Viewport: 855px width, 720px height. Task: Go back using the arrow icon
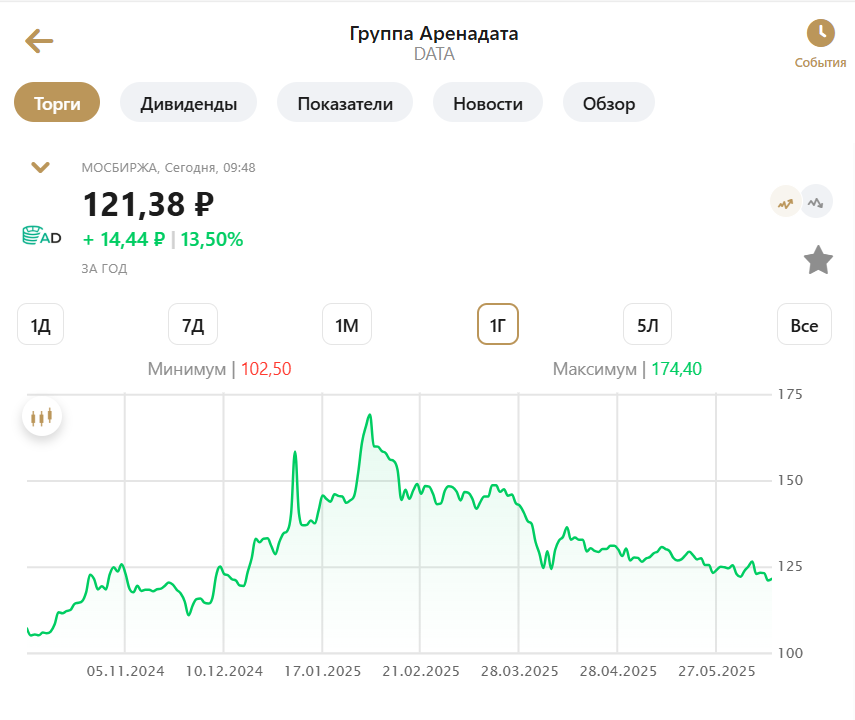click(39, 41)
